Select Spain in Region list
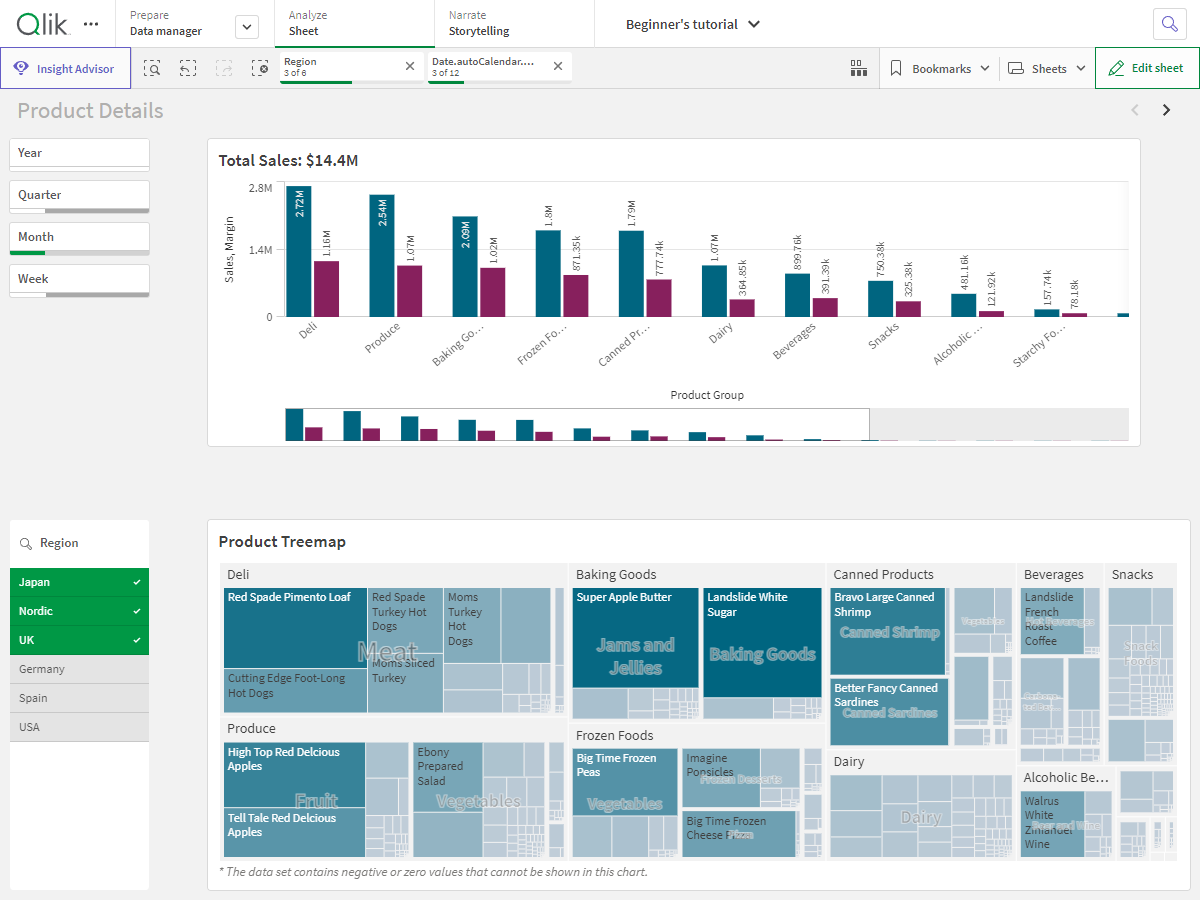The height and width of the screenshot is (900, 1200). tap(79, 698)
